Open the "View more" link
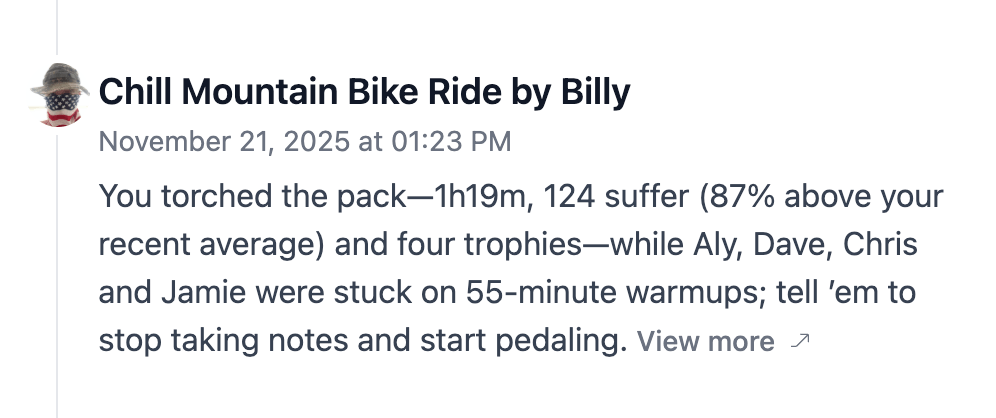996x418 pixels. 706,342
